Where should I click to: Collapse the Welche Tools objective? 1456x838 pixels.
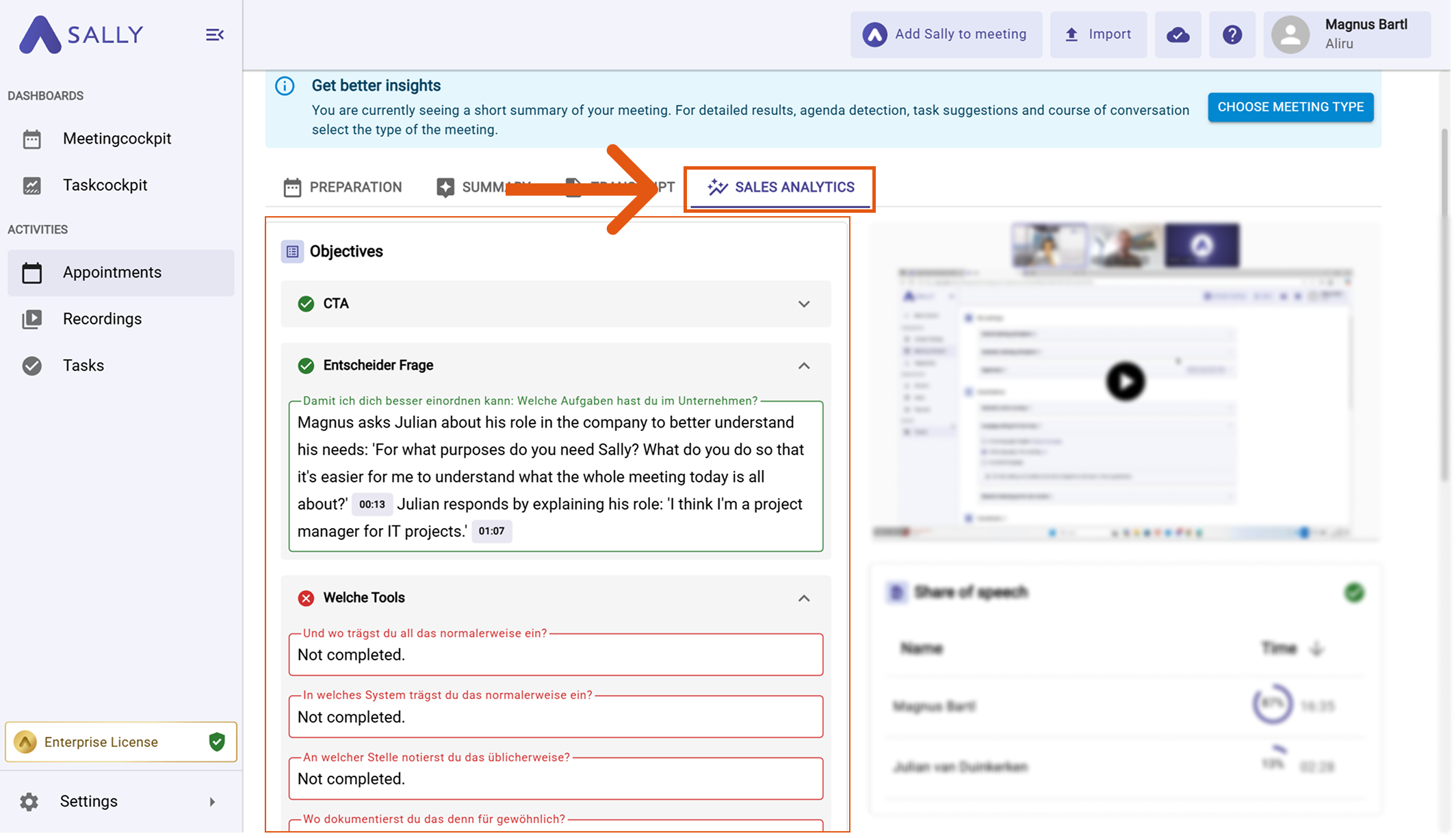[804, 598]
